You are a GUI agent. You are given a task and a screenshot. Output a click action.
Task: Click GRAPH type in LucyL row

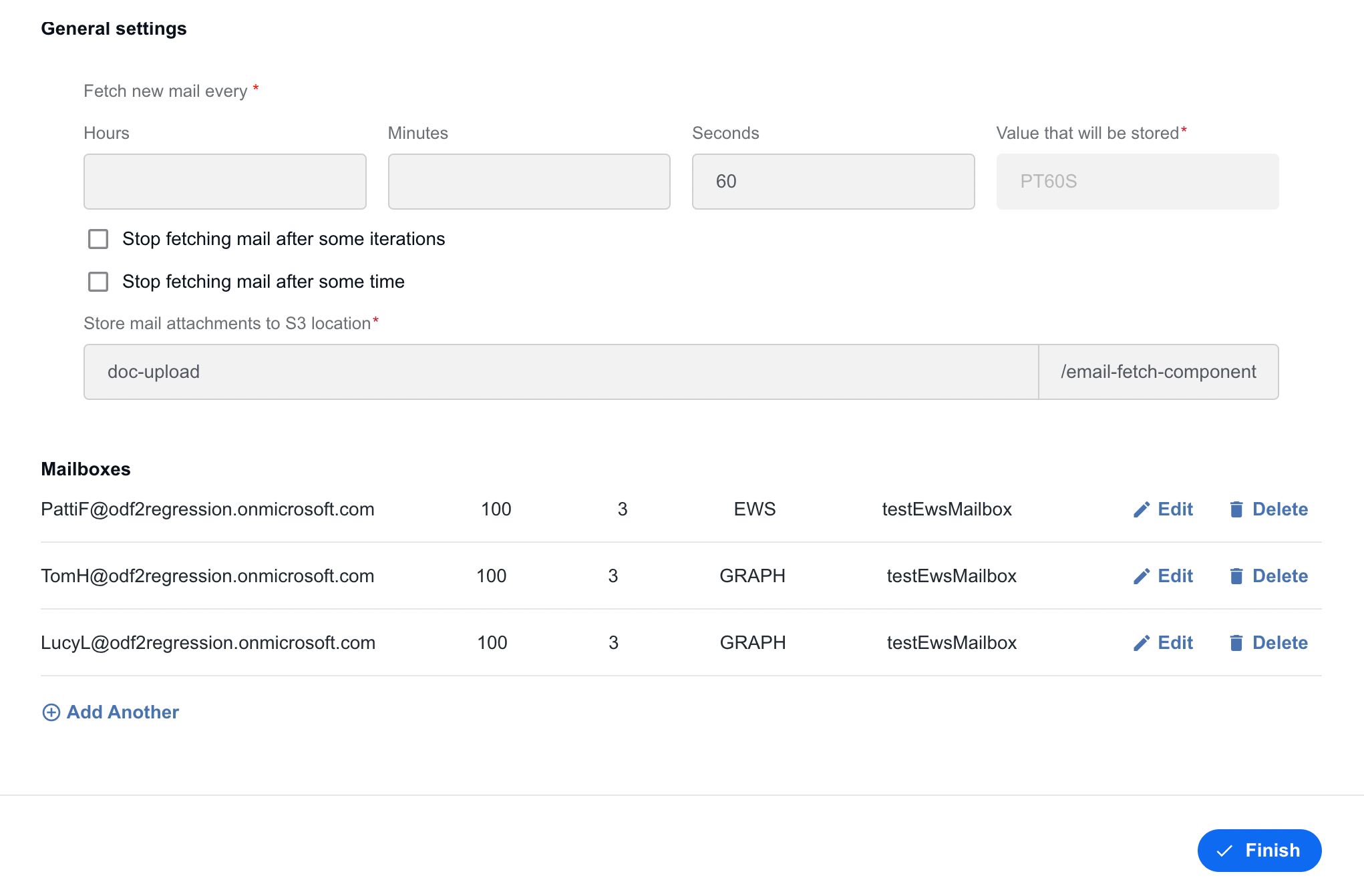[753, 643]
